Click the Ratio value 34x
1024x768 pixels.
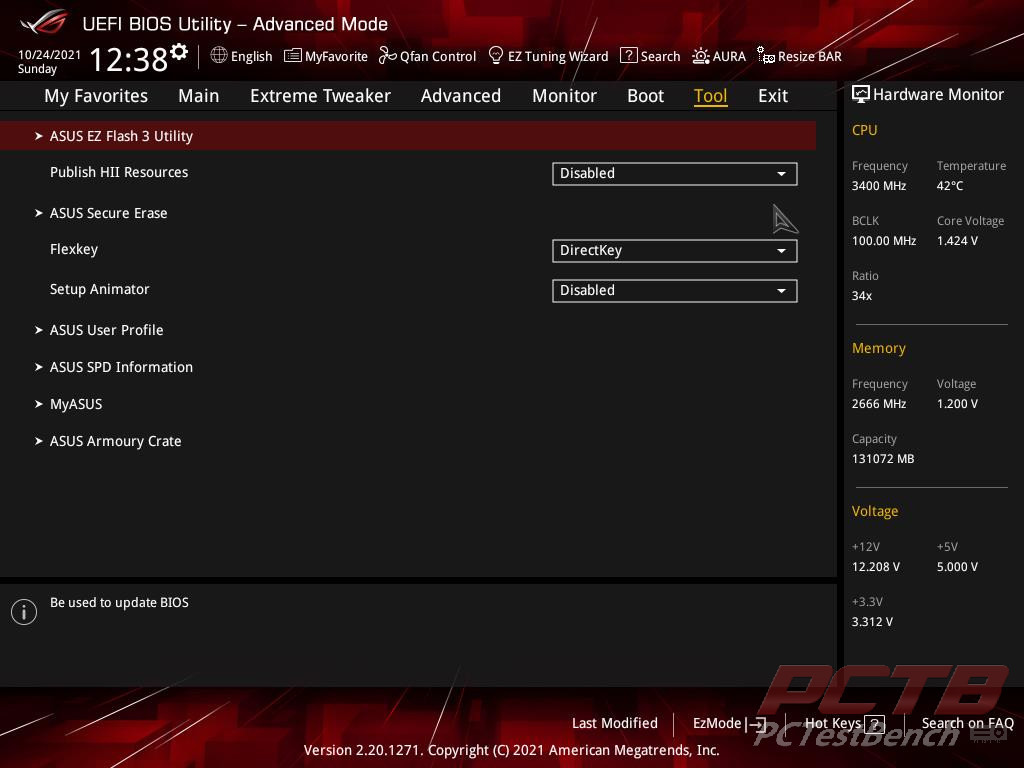[x=862, y=295]
